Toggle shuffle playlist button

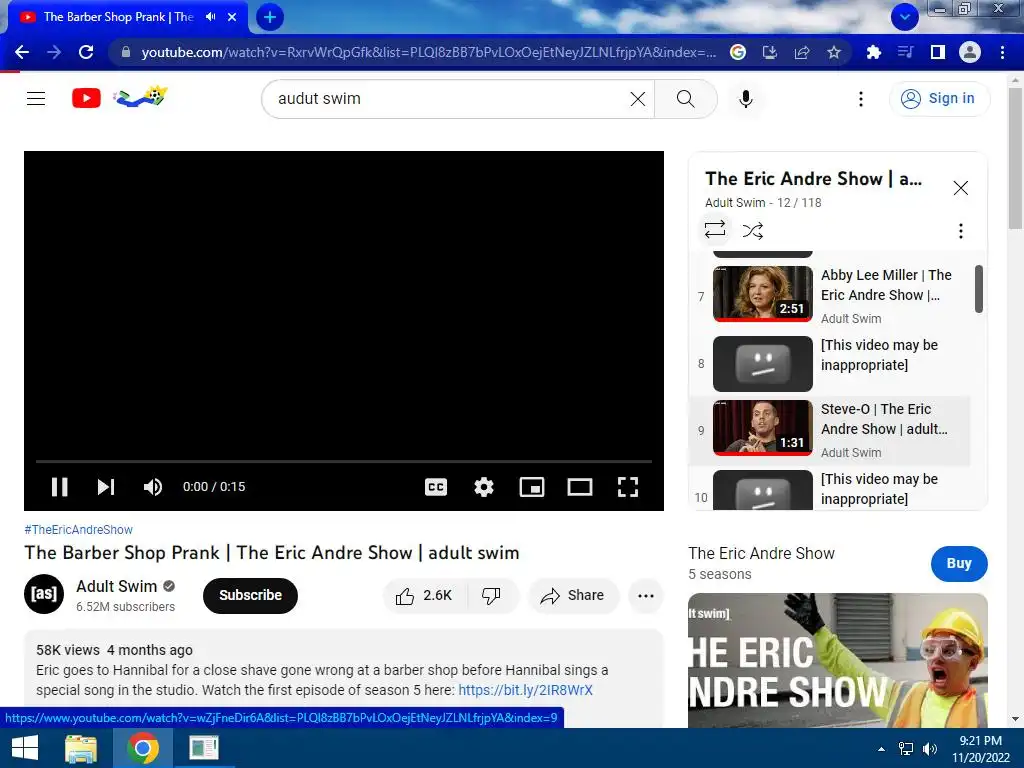click(x=752, y=231)
